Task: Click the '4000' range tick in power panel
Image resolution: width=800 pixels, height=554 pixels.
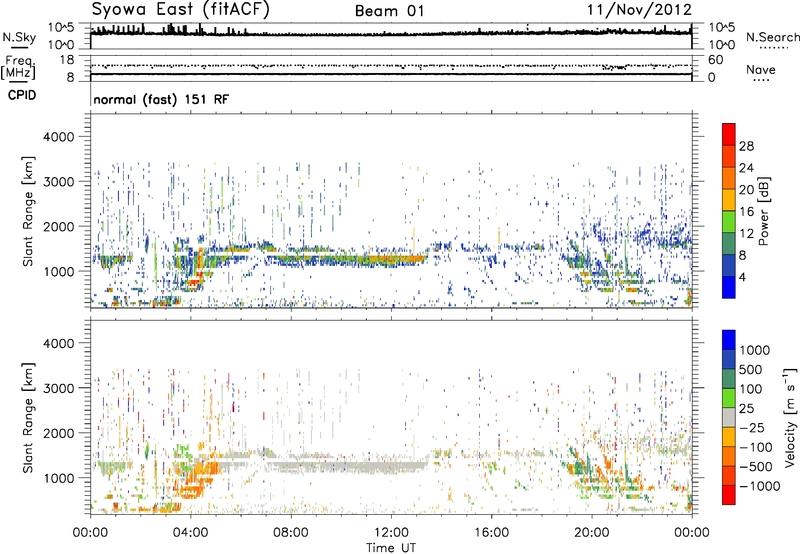Action: pyautogui.click(x=58, y=137)
